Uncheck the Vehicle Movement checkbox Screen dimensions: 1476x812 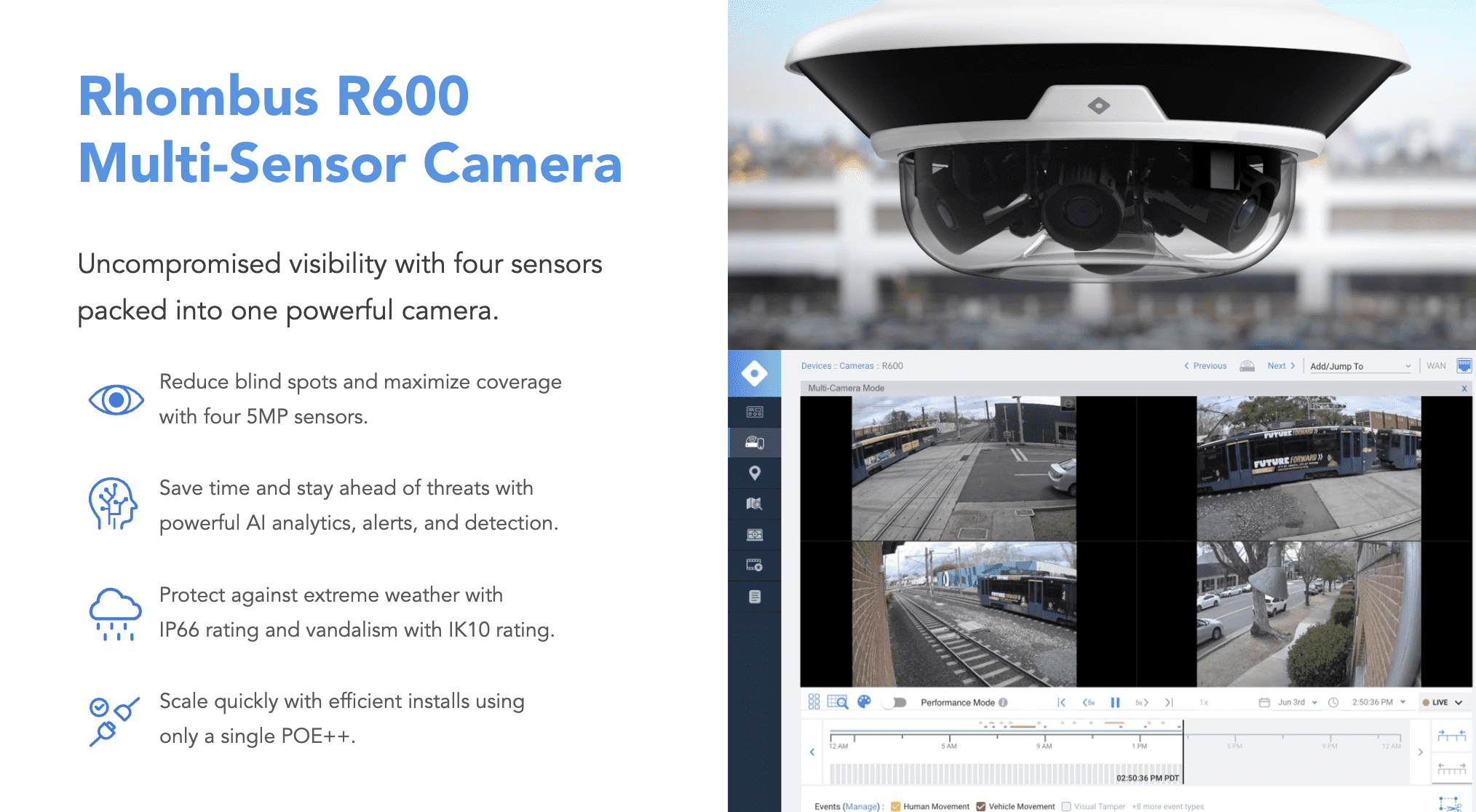[981, 806]
